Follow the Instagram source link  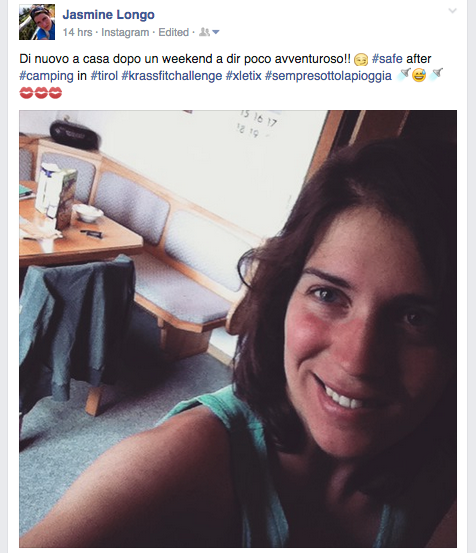(125, 32)
